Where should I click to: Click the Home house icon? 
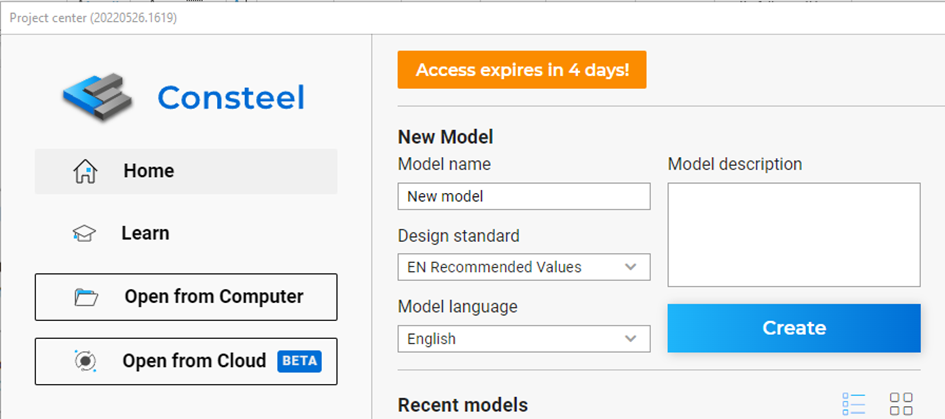pyautogui.click(x=85, y=171)
